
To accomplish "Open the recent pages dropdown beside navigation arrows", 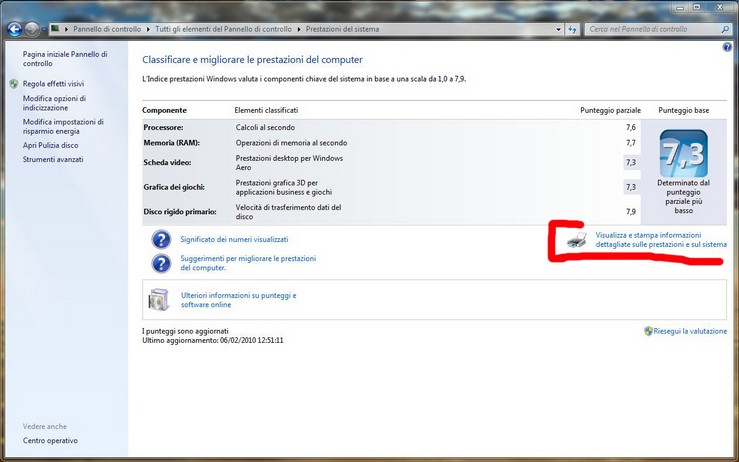I will 44,30.
